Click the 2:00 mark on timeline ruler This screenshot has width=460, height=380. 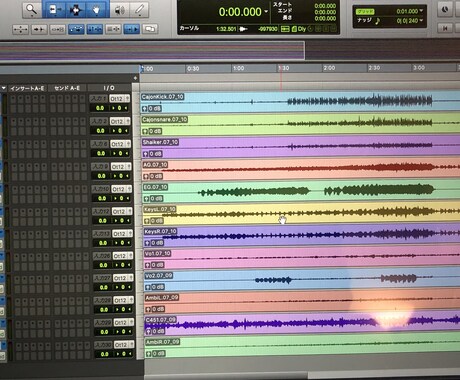pos(329,68)
